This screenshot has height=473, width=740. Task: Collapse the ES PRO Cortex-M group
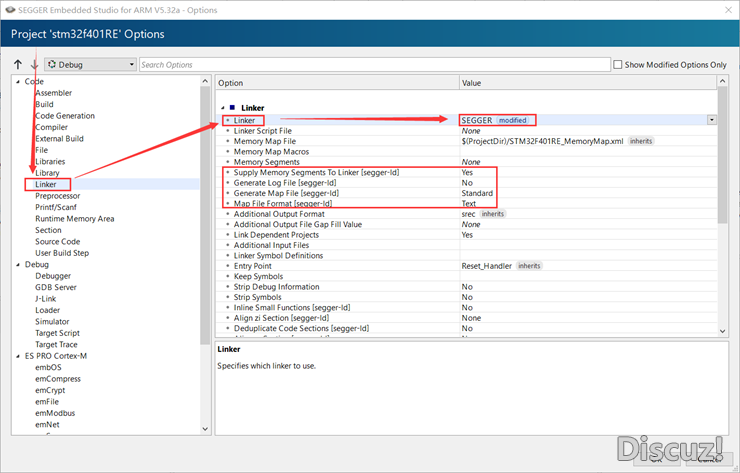pos(18,356)
